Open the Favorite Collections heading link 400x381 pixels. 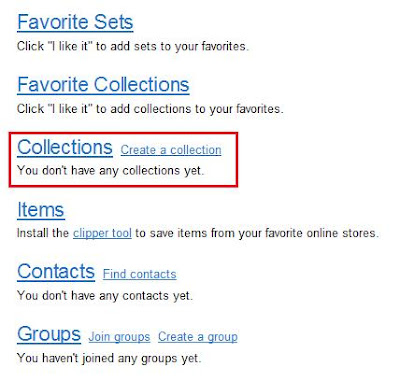click(103, 85)
